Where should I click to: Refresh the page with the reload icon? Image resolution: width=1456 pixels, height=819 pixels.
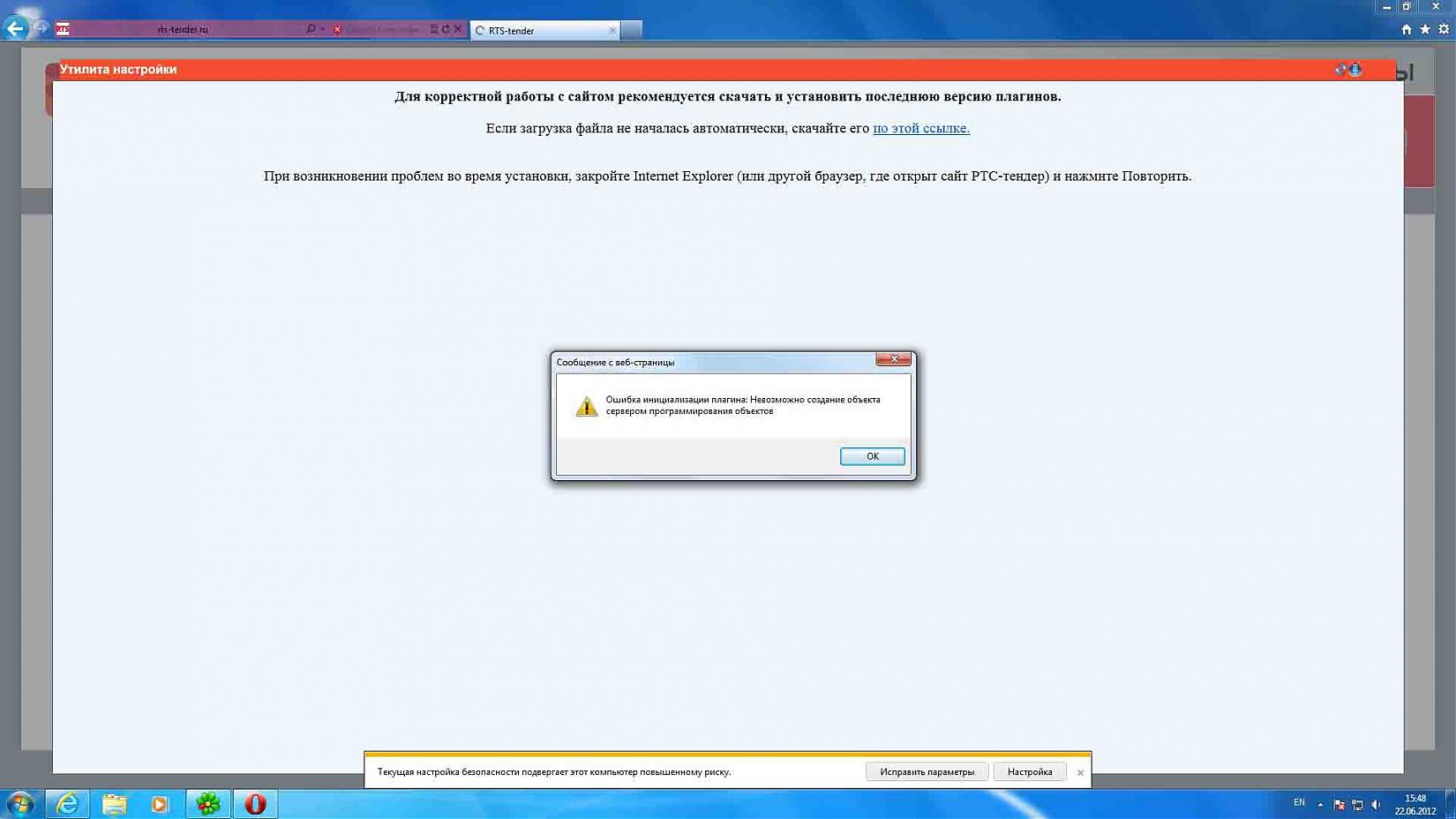click(446, 29)
